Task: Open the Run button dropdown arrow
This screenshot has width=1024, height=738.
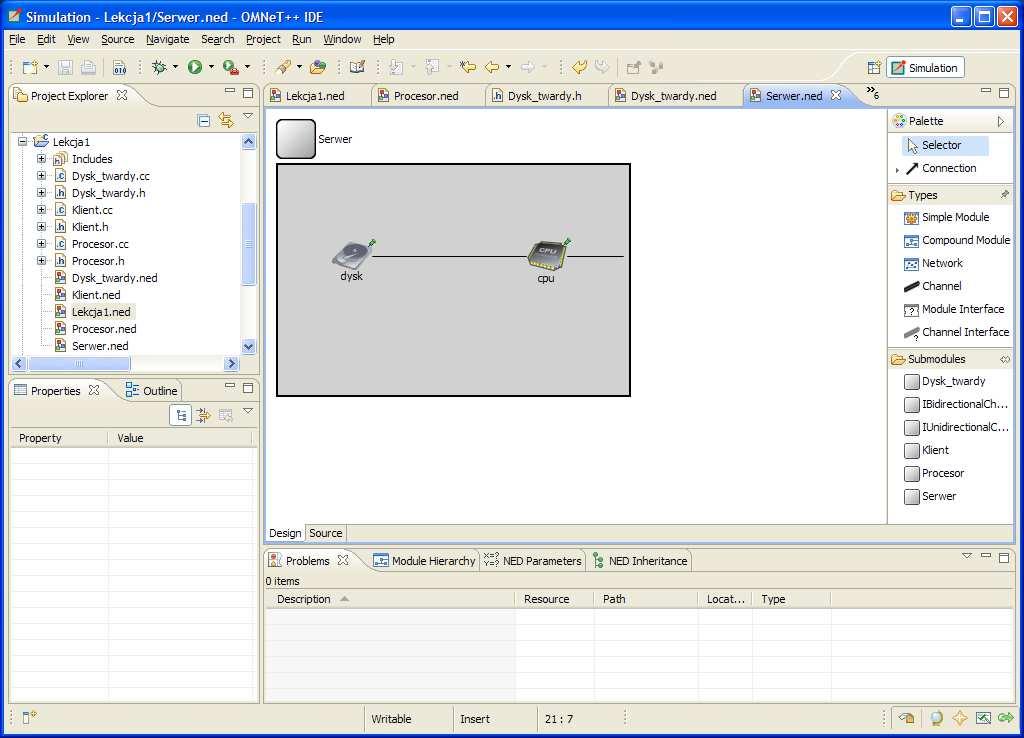Action: point(211,67)
